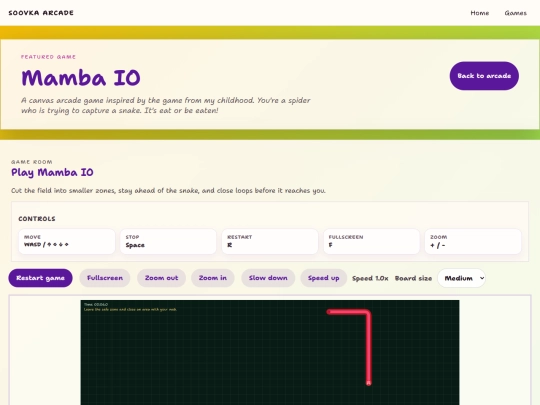The image size is (540, 405).
Task: Click the Board size label
Action: 413,278
